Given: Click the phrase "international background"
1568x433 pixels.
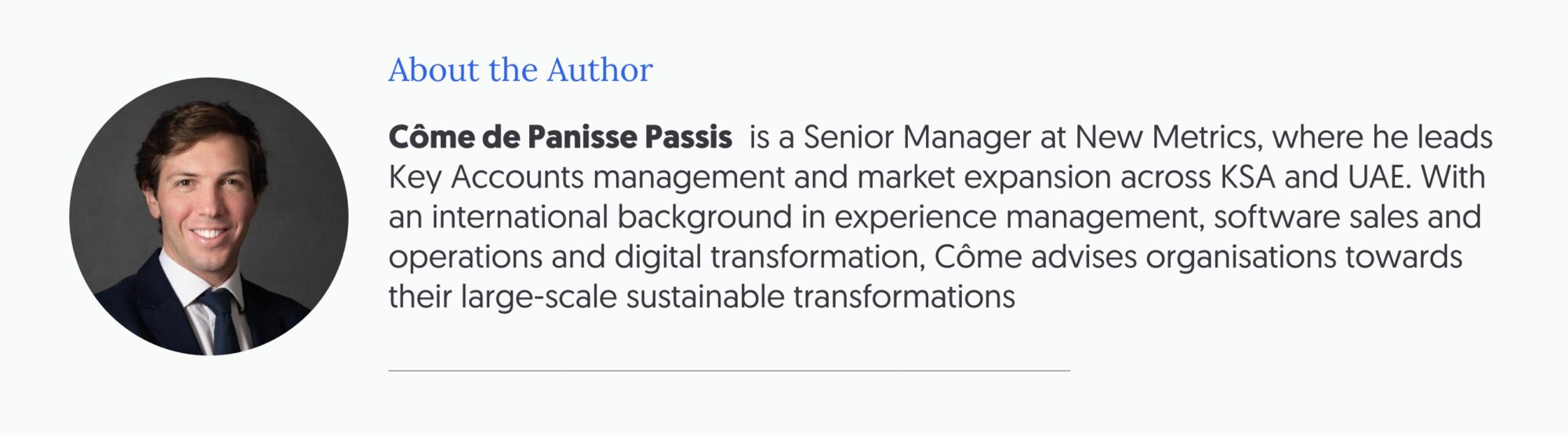Looking at the screenshot, I should [612, 217].
